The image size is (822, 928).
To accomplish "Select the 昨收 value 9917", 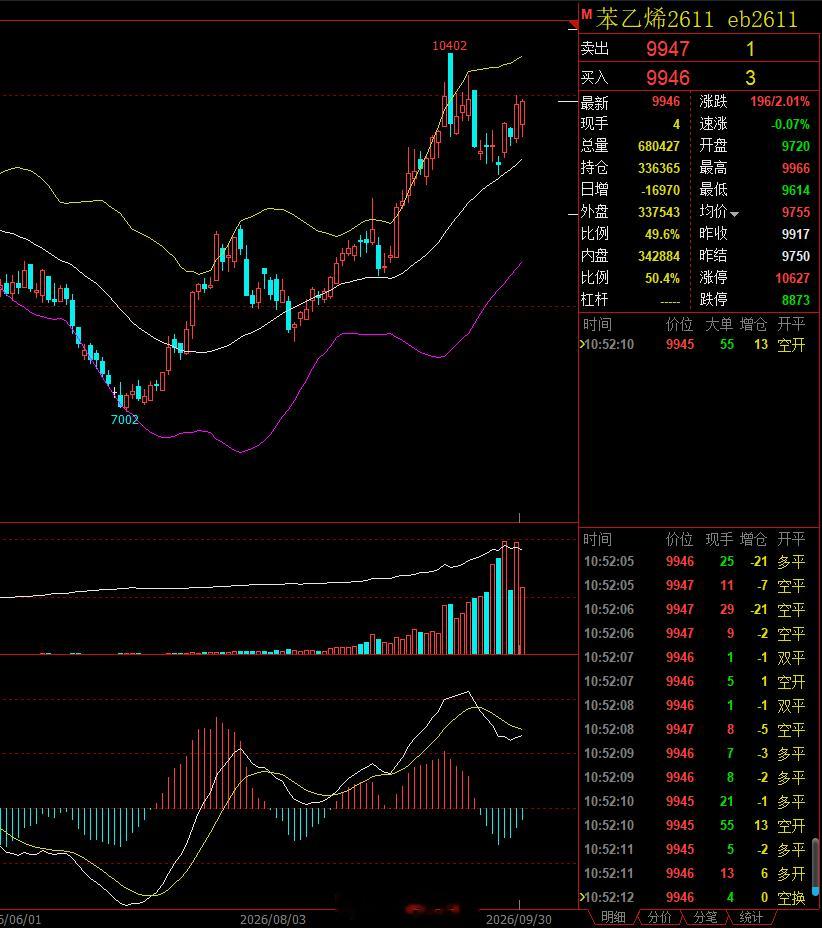I will point(795,234).
